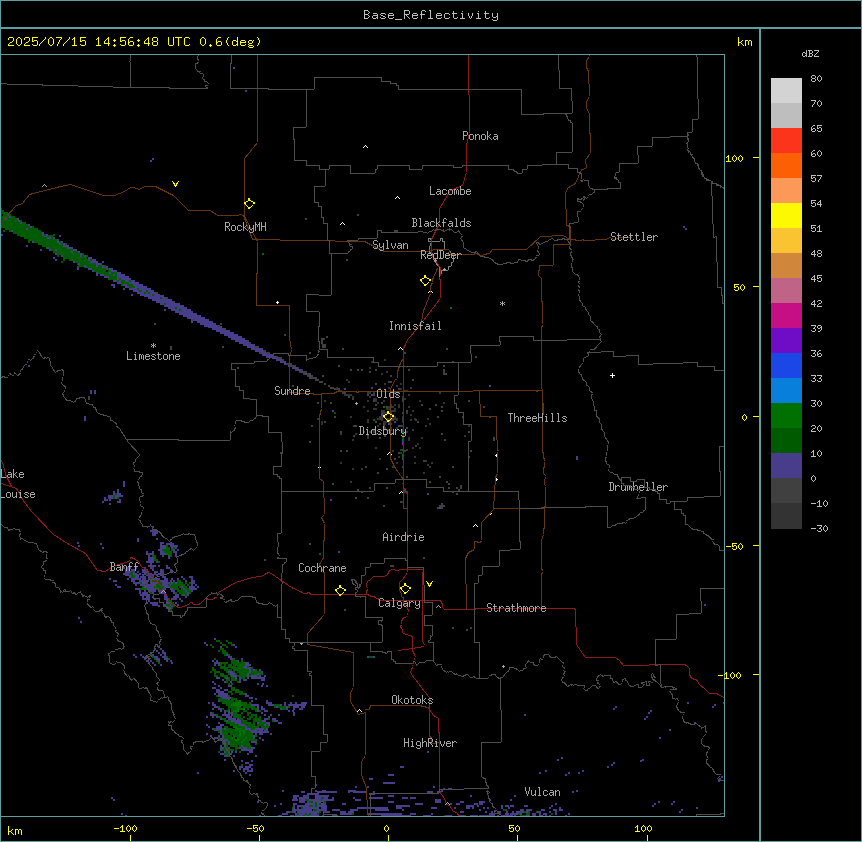
Task: Click the magenta 42 dBZ legend color
Action: pos(786,315)
